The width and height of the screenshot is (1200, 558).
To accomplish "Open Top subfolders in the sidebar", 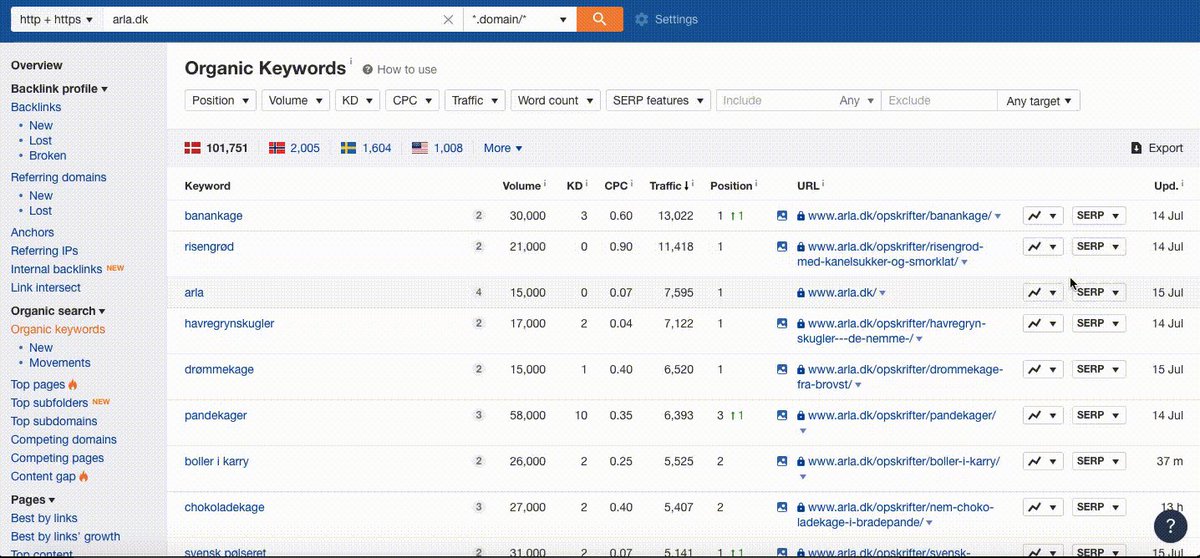I will pyautogui.click(x=49, y=403).
